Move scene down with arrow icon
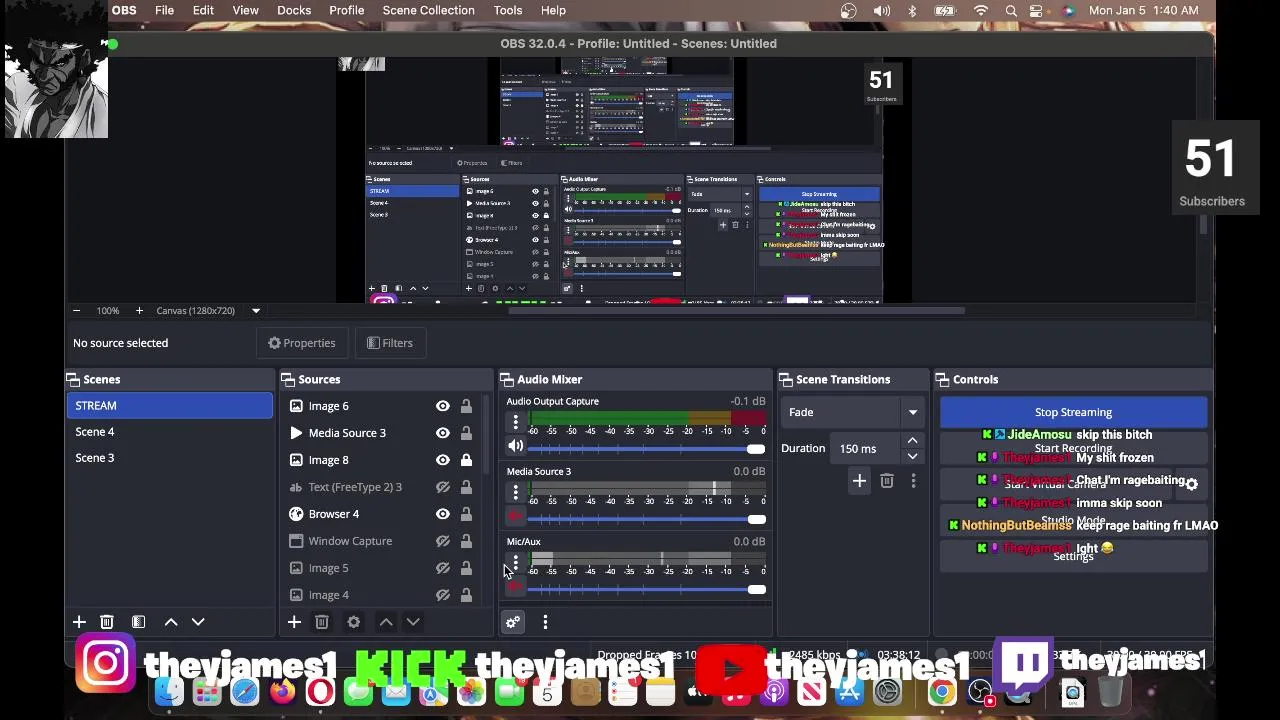The image size is (1280, 720). coord(198,622)
